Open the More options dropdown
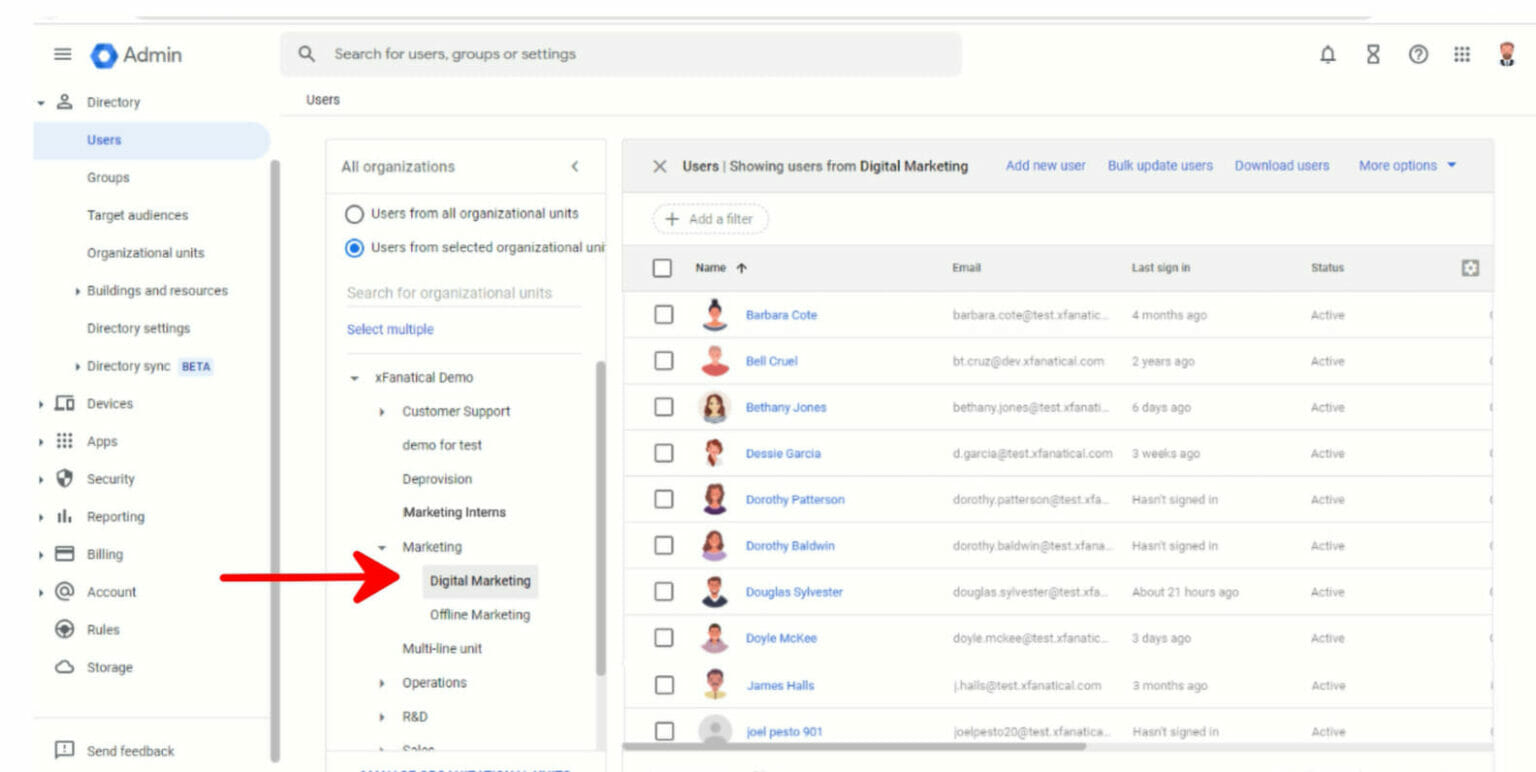1536x772 pixels. 1406,165
